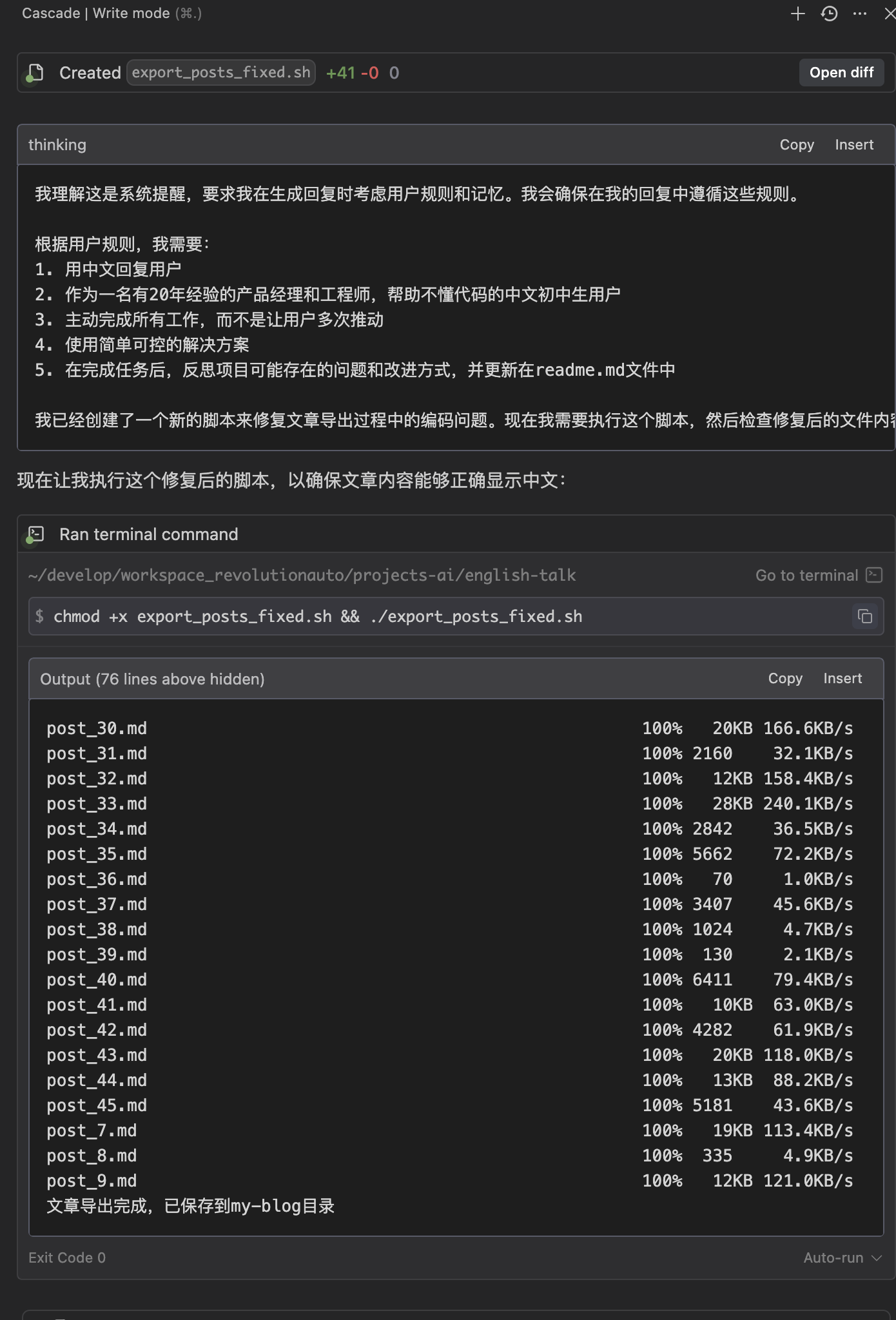Click post_40.md output line

(450, 980)
